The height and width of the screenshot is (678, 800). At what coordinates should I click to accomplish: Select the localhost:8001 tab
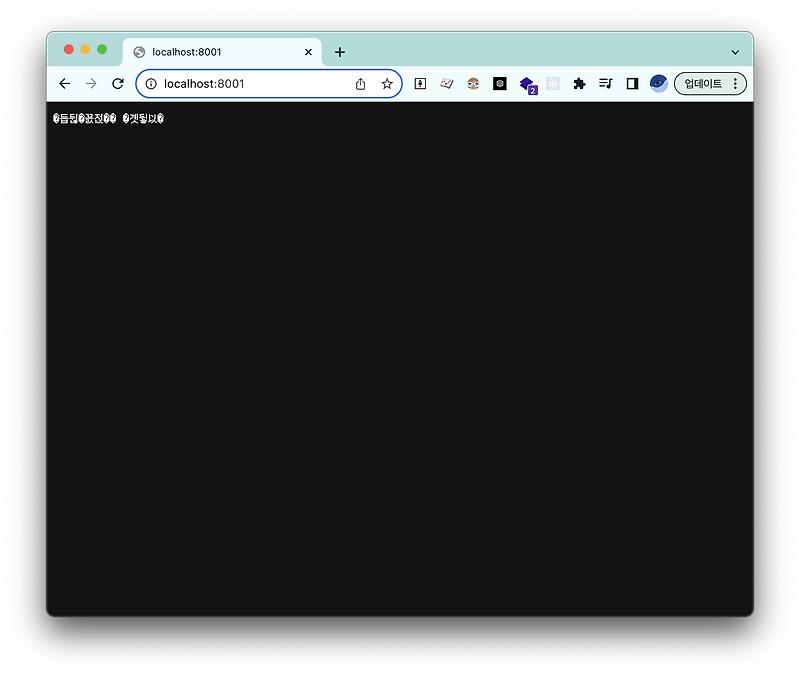click(x=200, y=52)
